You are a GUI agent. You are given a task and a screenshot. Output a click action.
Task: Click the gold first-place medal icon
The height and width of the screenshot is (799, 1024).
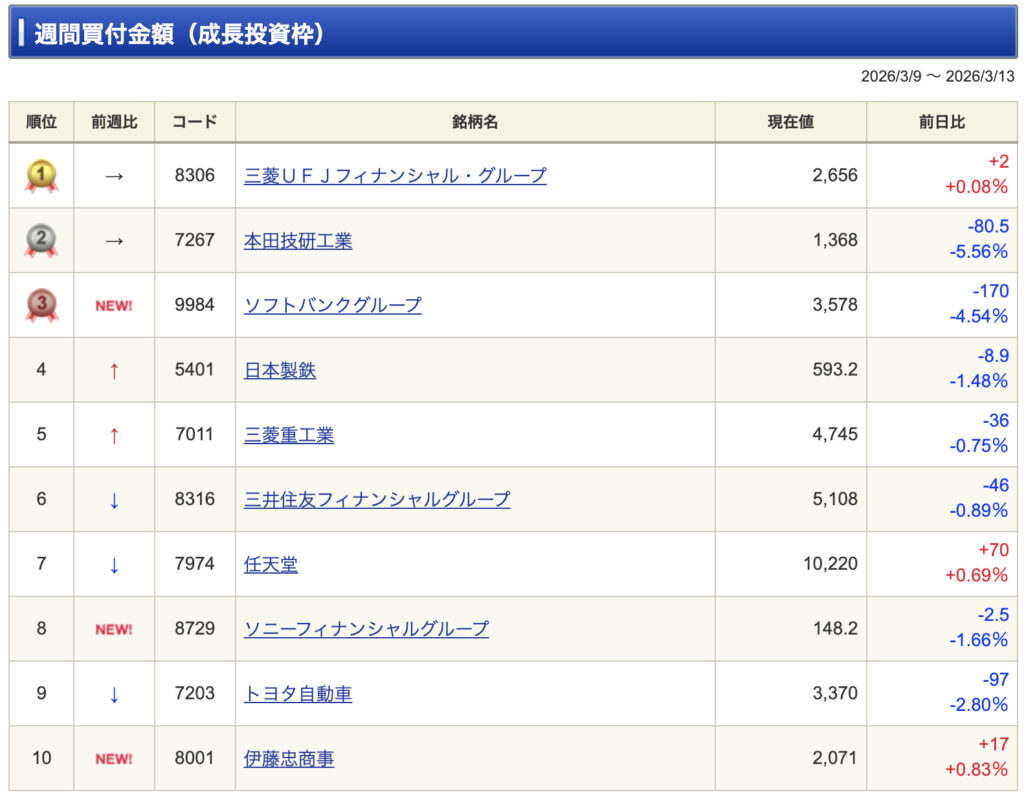click(41, 176)
